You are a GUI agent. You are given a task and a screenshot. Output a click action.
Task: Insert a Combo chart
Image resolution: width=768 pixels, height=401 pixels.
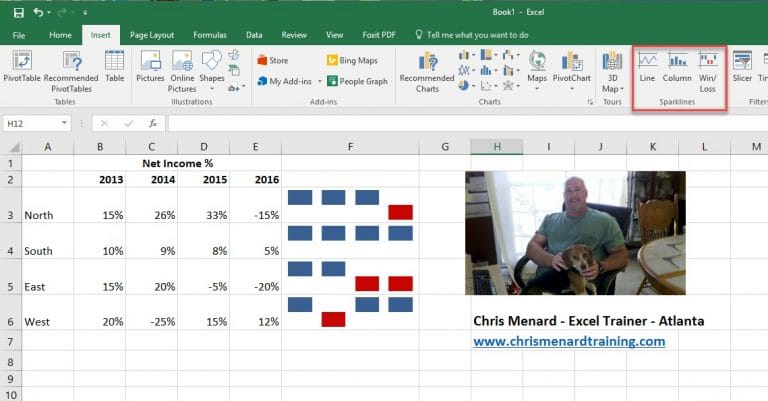510,71
